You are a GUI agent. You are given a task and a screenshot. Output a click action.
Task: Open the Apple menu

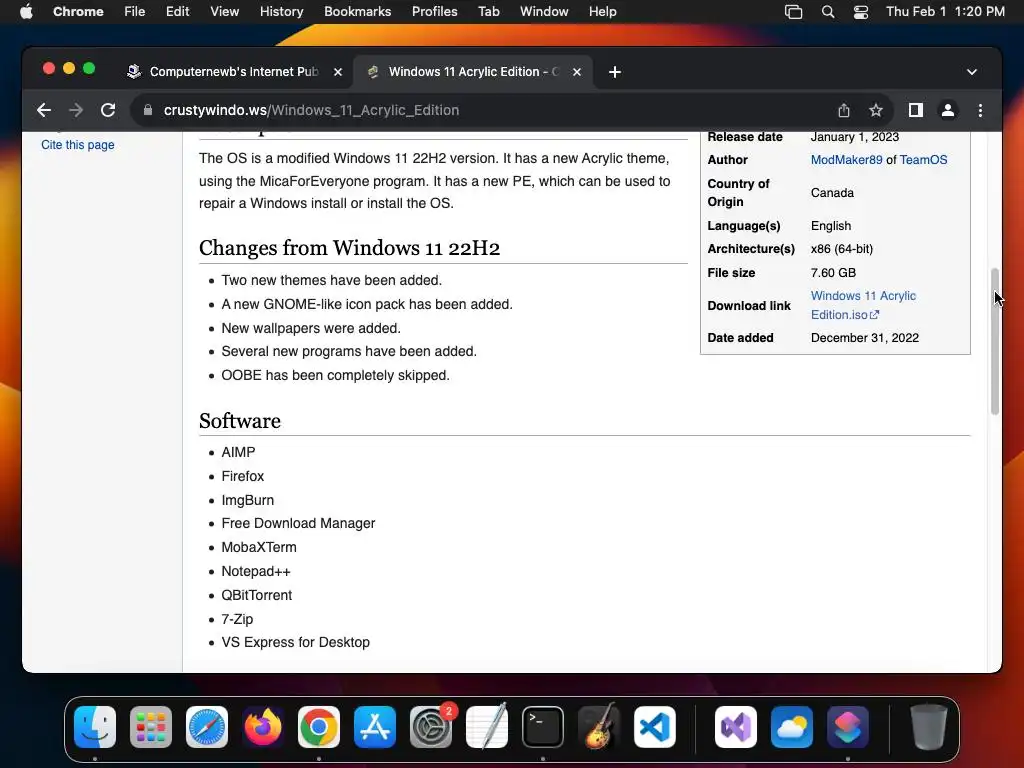point(26,12)
